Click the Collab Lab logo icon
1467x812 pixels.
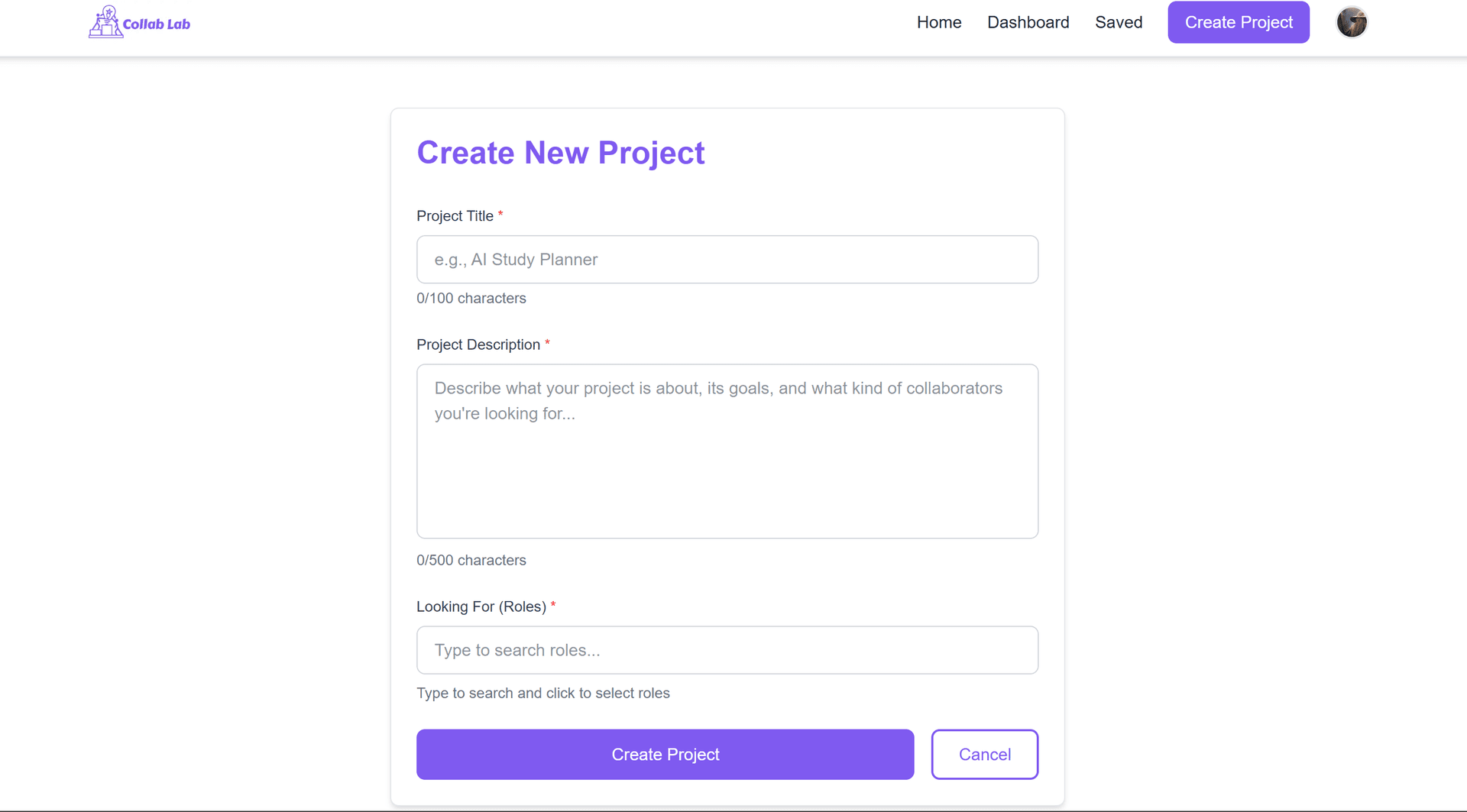click(105, 21)
